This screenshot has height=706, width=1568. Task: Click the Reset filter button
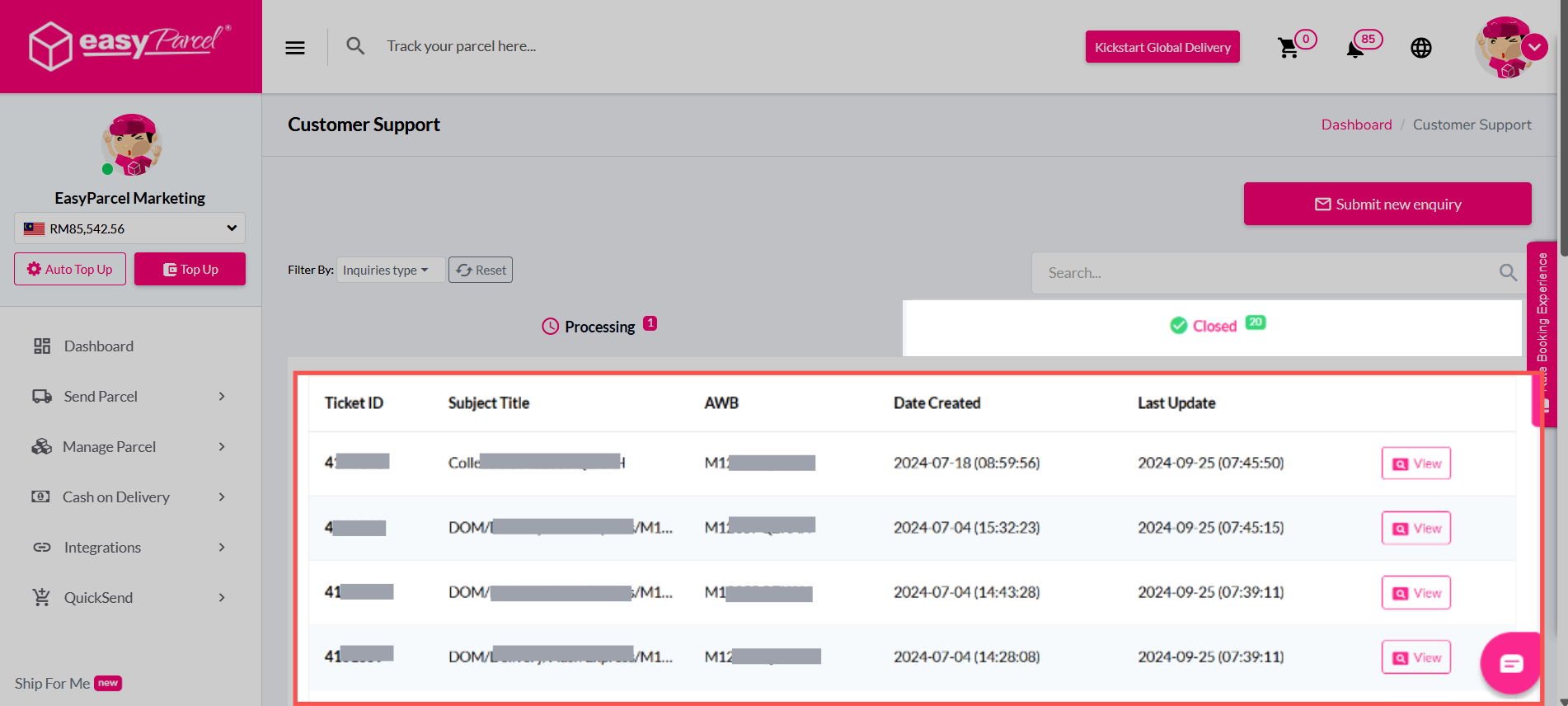pyautogui.click(x=481, y=270)
